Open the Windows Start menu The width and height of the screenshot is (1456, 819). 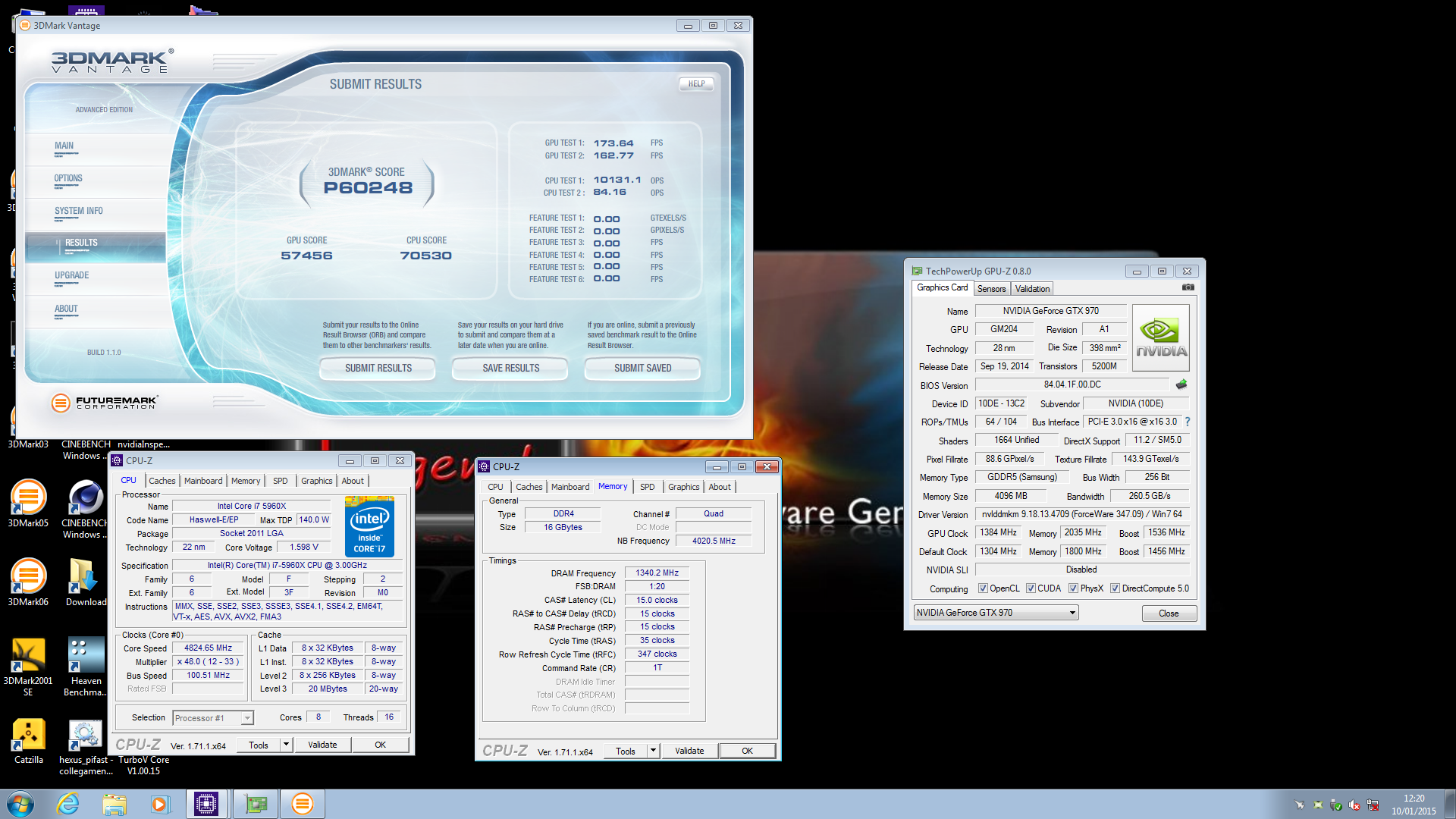pos(20,804)
